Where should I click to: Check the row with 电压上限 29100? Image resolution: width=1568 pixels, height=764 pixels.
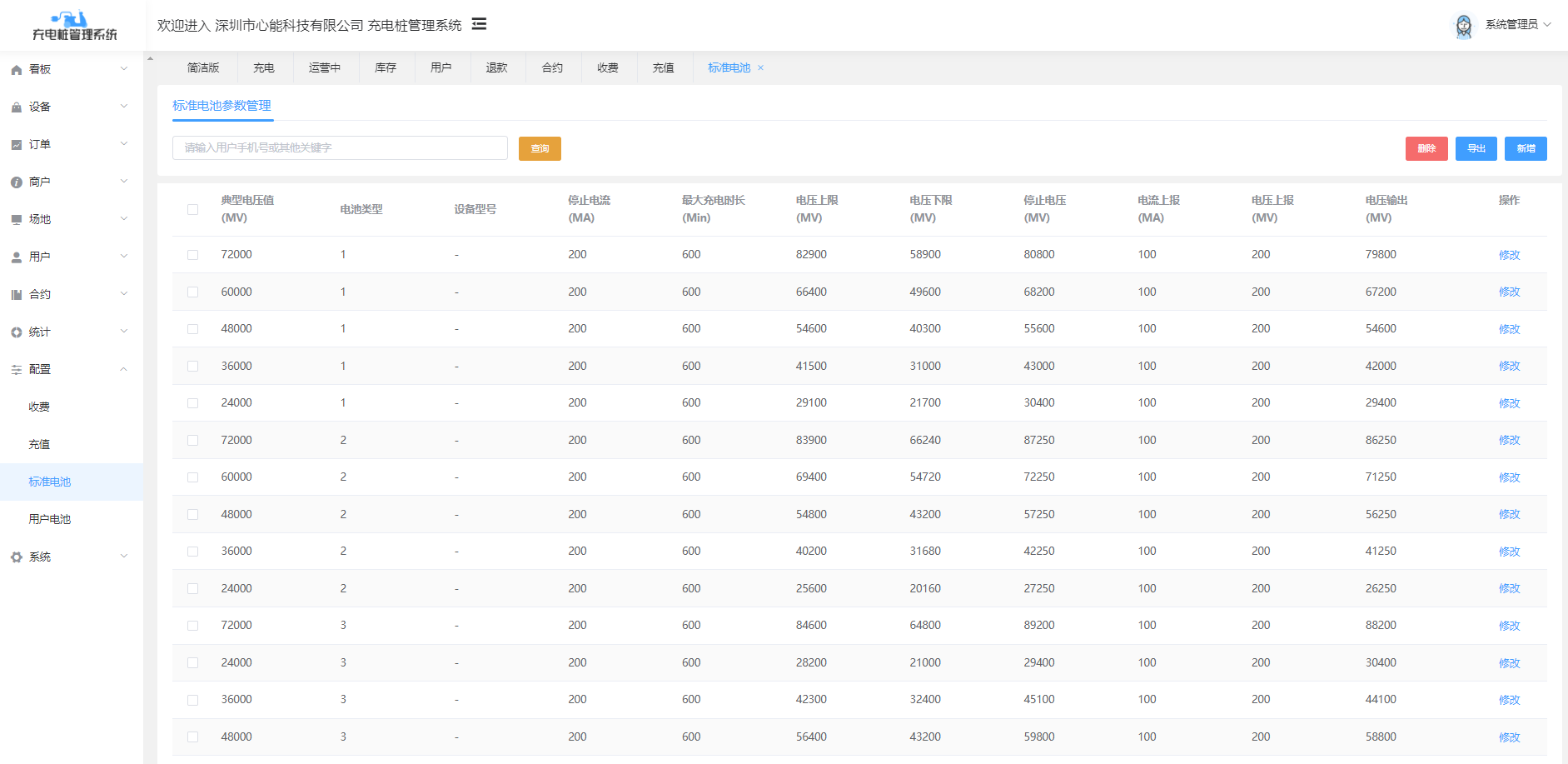[193, 403]
